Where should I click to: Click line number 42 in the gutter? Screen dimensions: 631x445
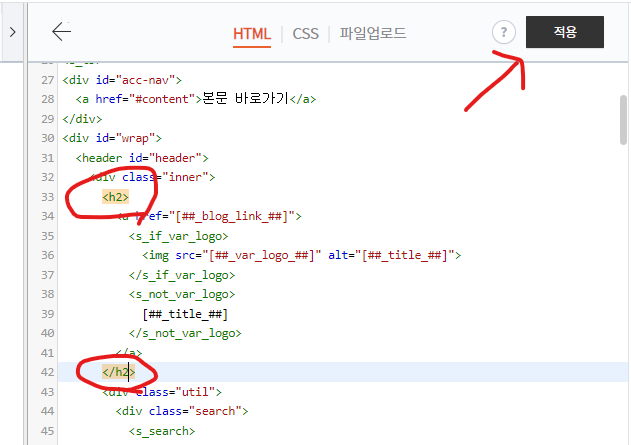tap(45, 372)
